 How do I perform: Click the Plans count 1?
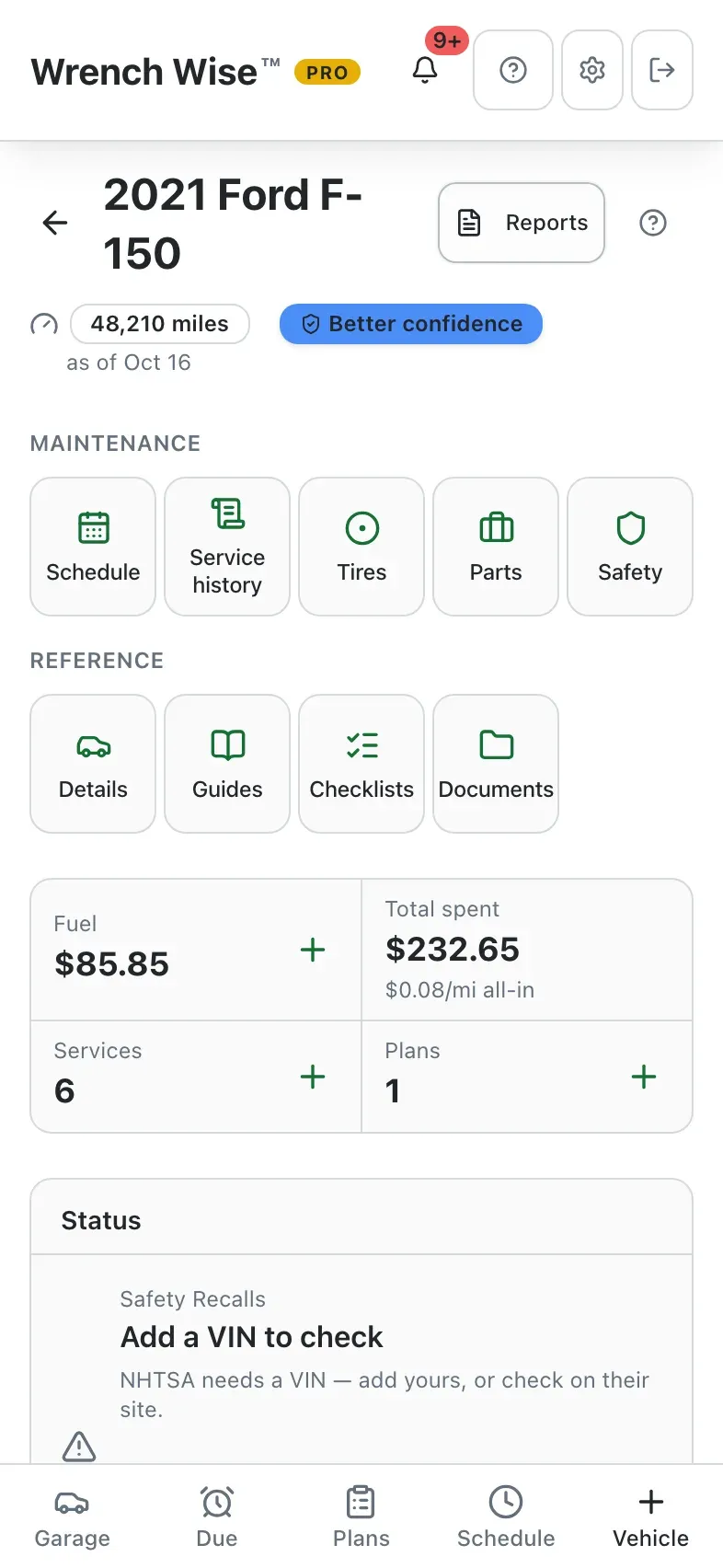[393, 1091]
